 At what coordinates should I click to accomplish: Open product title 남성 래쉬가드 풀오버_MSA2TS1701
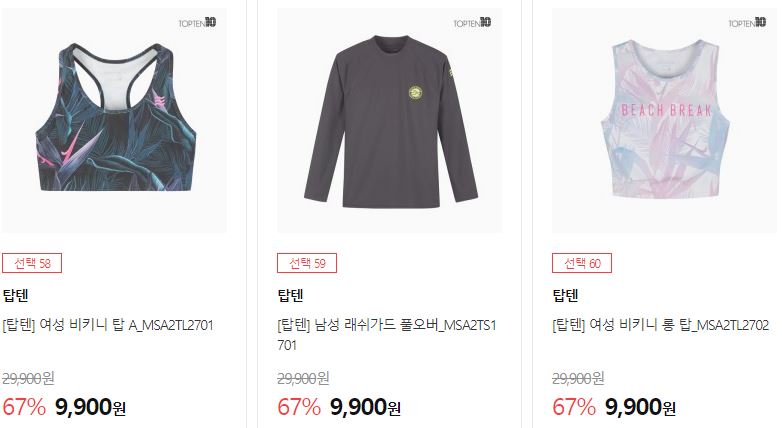point(387,335)
